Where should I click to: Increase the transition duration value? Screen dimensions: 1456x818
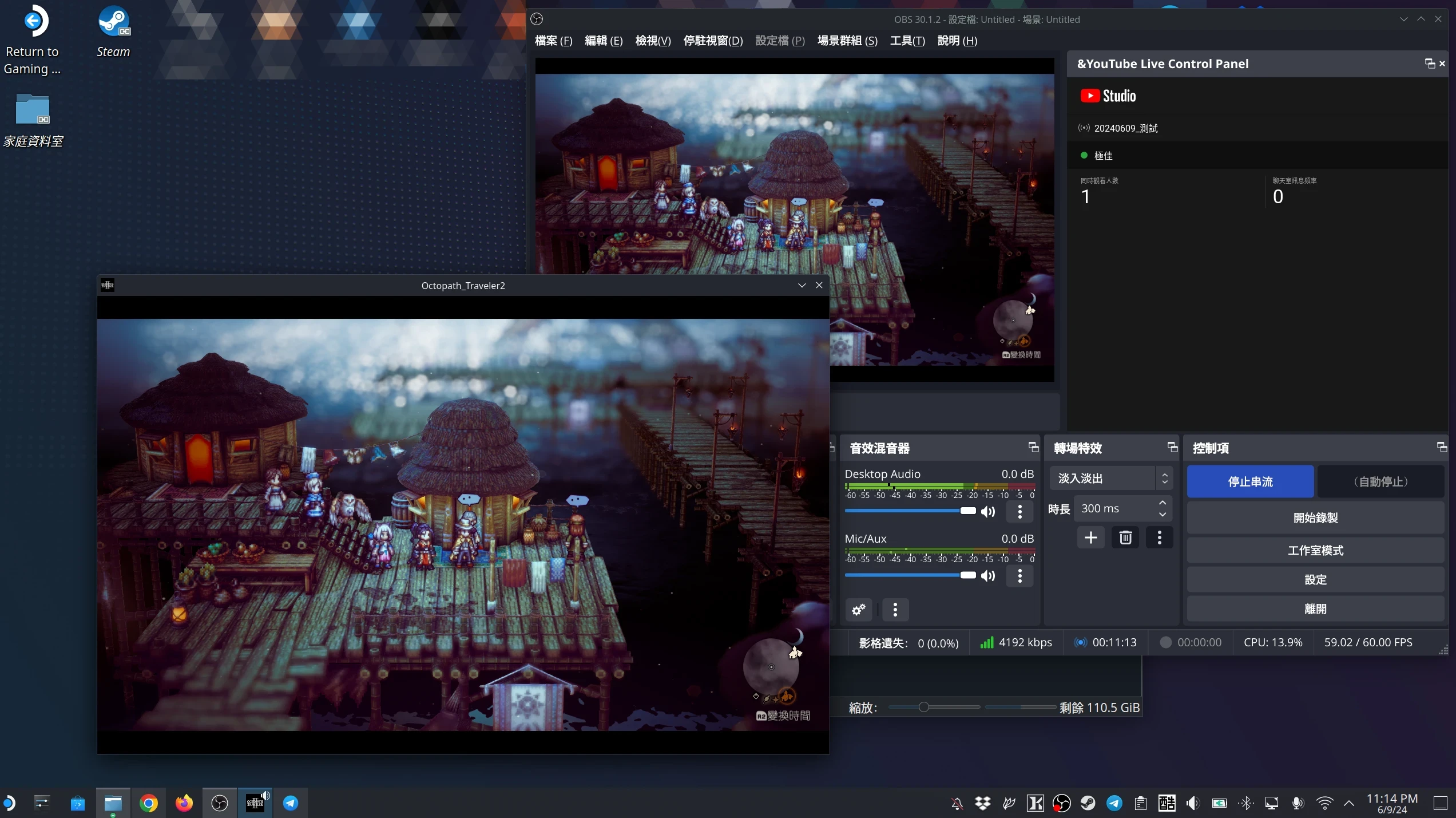pyautogui.click(x=1162, y=503)
